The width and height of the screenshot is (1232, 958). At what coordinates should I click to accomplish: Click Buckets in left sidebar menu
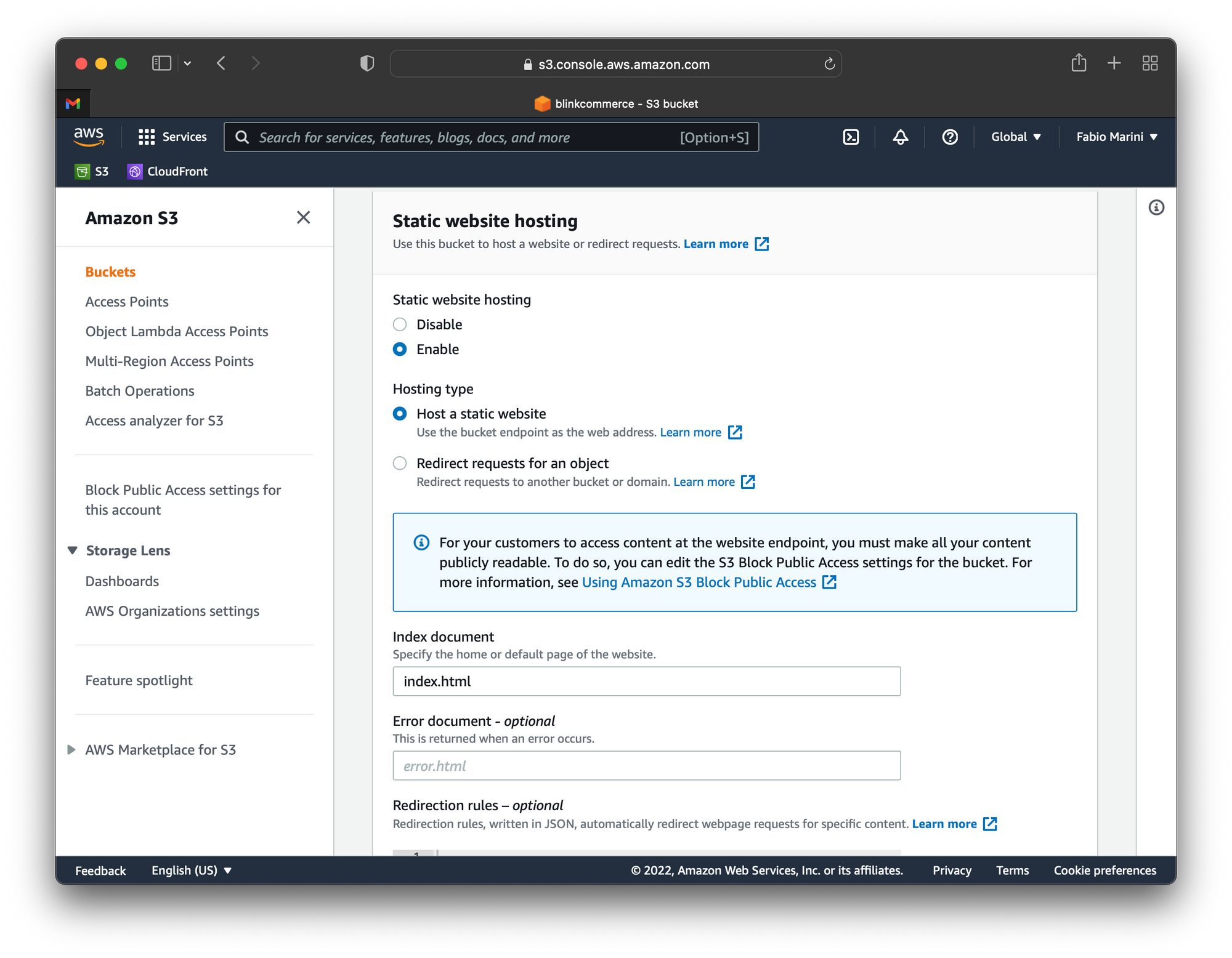(110, 271)
